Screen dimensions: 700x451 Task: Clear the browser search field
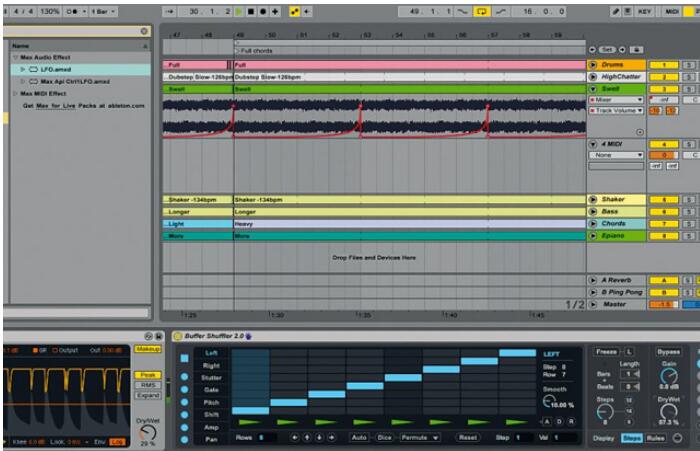click(144, 31)
